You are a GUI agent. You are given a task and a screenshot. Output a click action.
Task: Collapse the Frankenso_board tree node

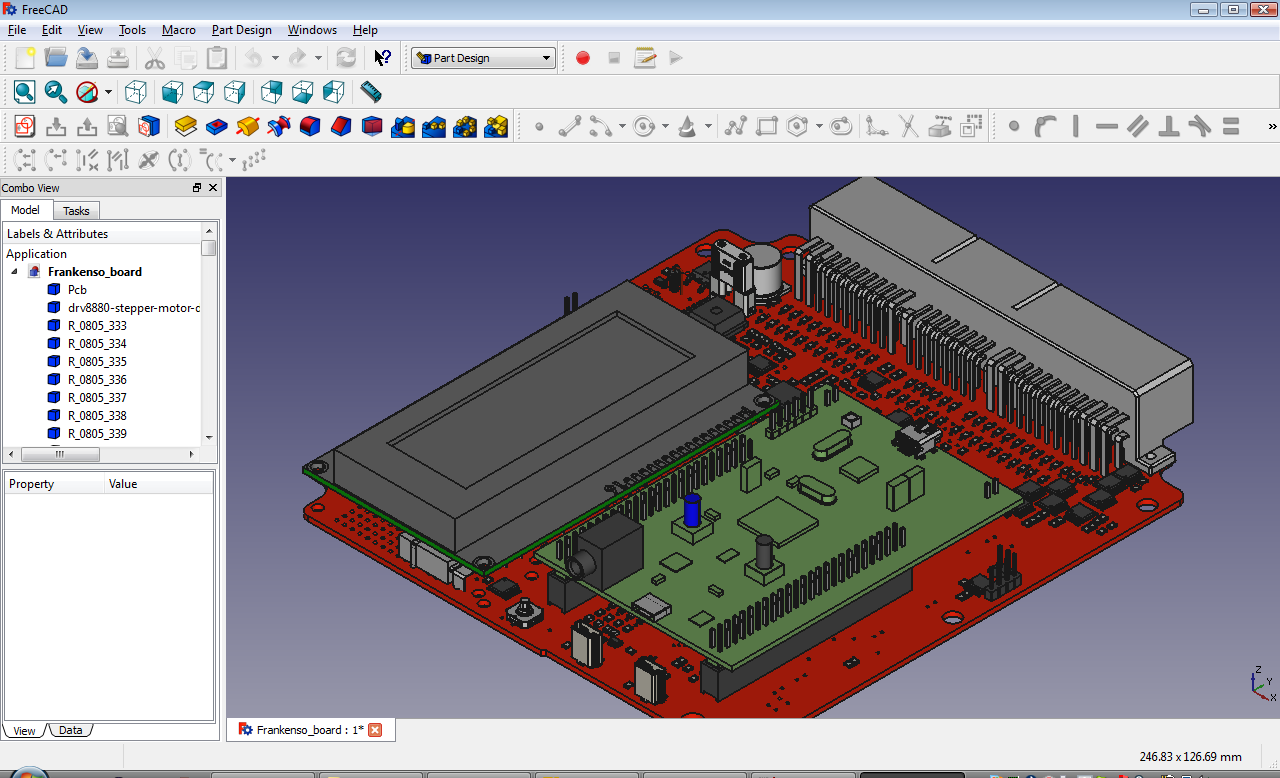click(14, 272)
